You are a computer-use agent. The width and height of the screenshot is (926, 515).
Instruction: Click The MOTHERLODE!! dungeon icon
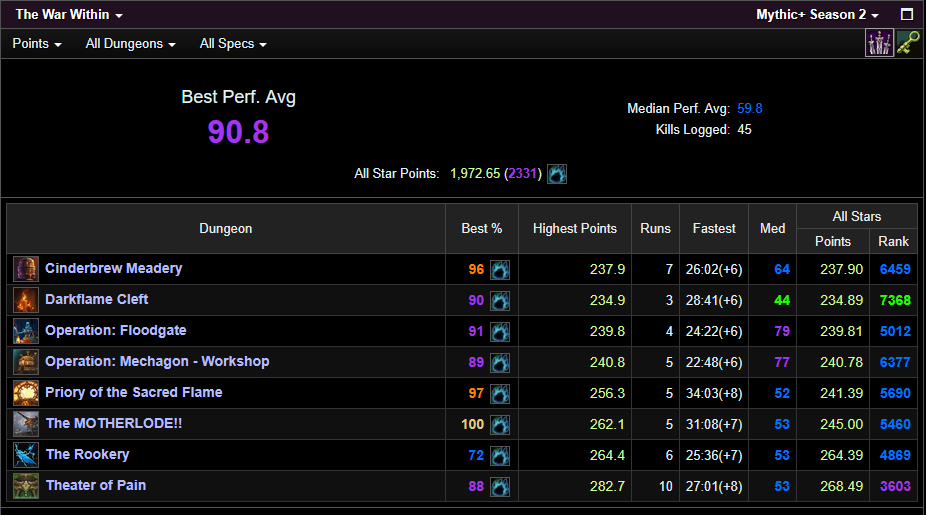pyautogui.click(x=26, y=424)
